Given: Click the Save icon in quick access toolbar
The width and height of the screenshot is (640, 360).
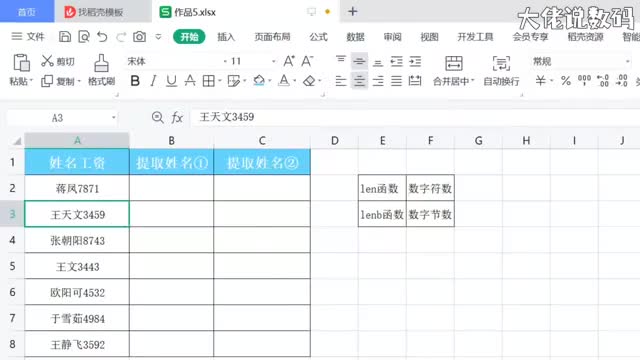Looking at the screenshot, I should (64, 37).
